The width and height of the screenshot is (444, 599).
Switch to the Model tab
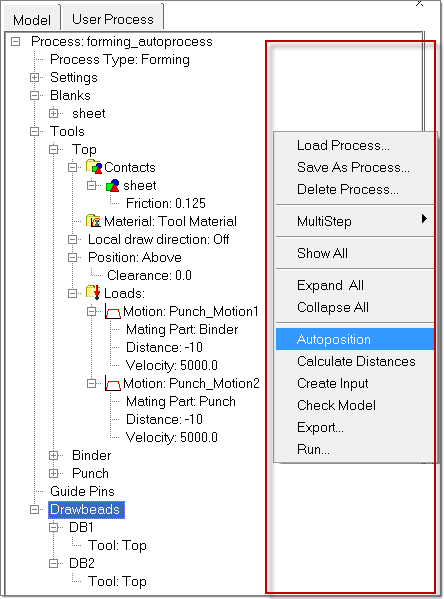click(32, 19)
